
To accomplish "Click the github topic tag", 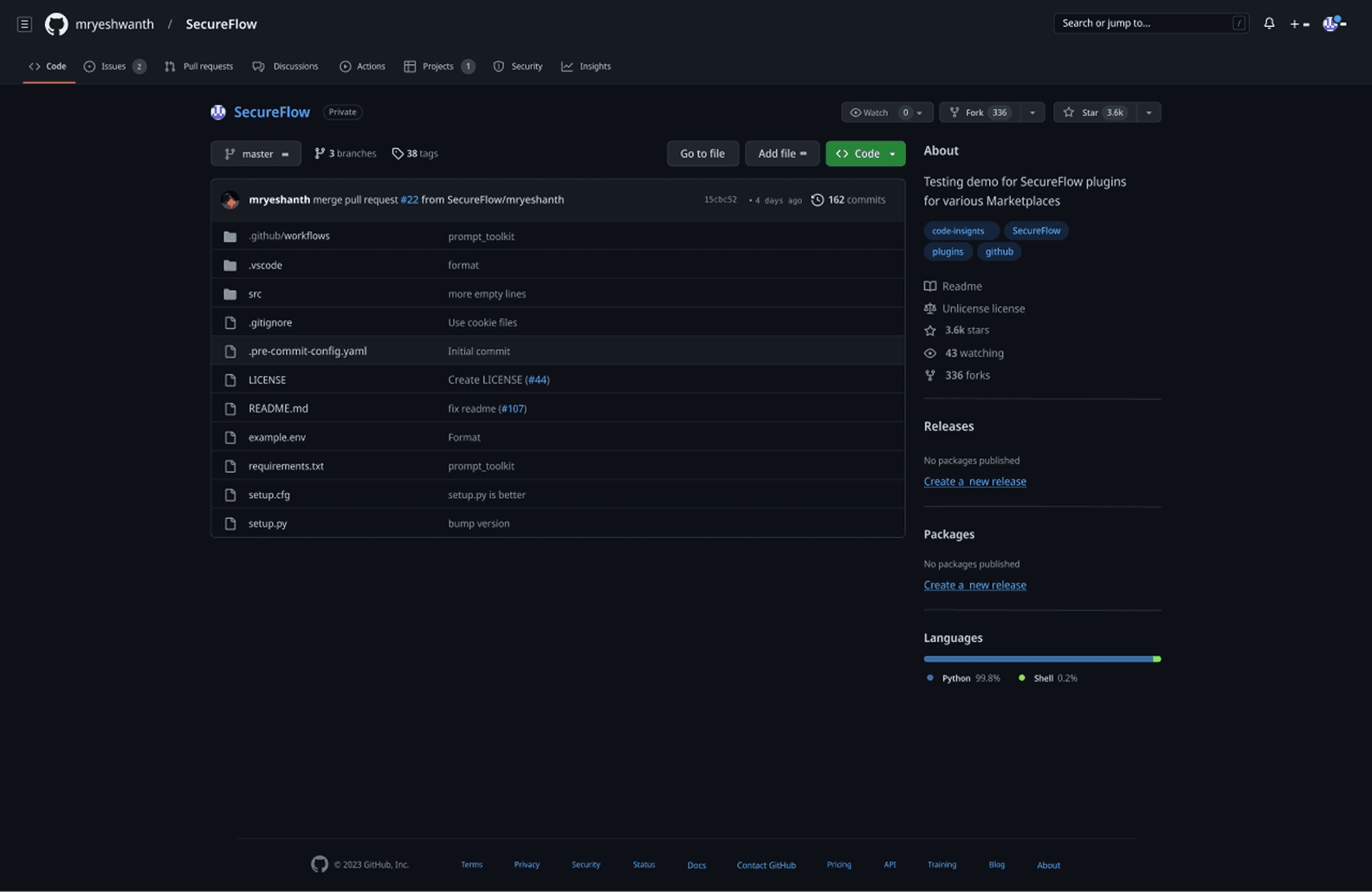I will 999,252.
